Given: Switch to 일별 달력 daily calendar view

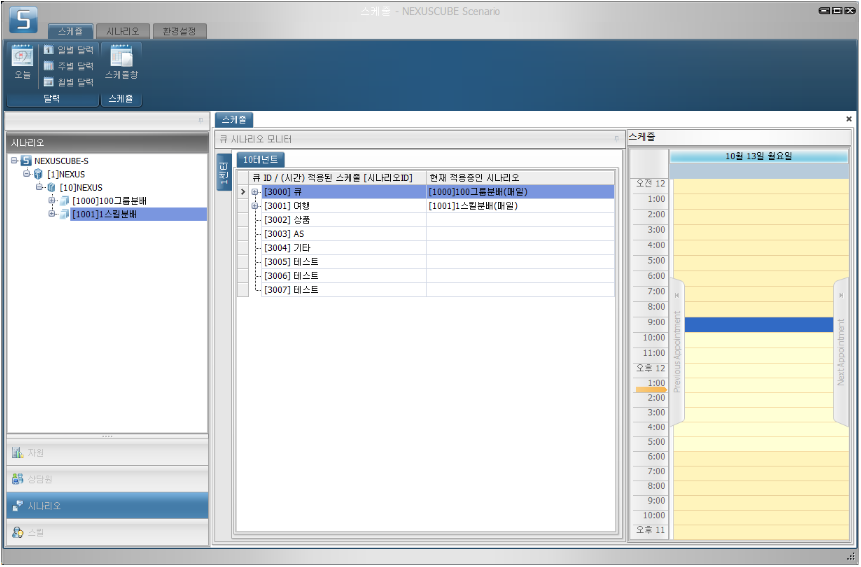Looking at the screenshot, I should click(x=69, y=50).
